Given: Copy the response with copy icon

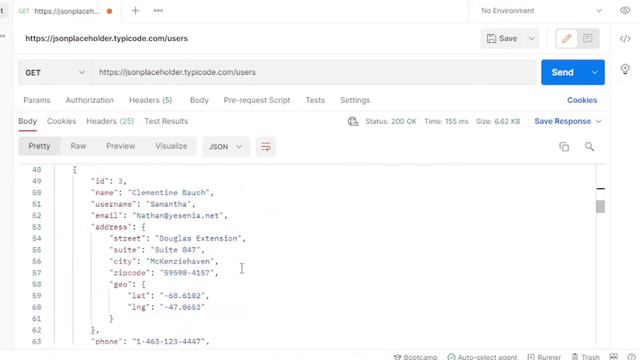Looking at the screenshot, I should tap(564, 147).
